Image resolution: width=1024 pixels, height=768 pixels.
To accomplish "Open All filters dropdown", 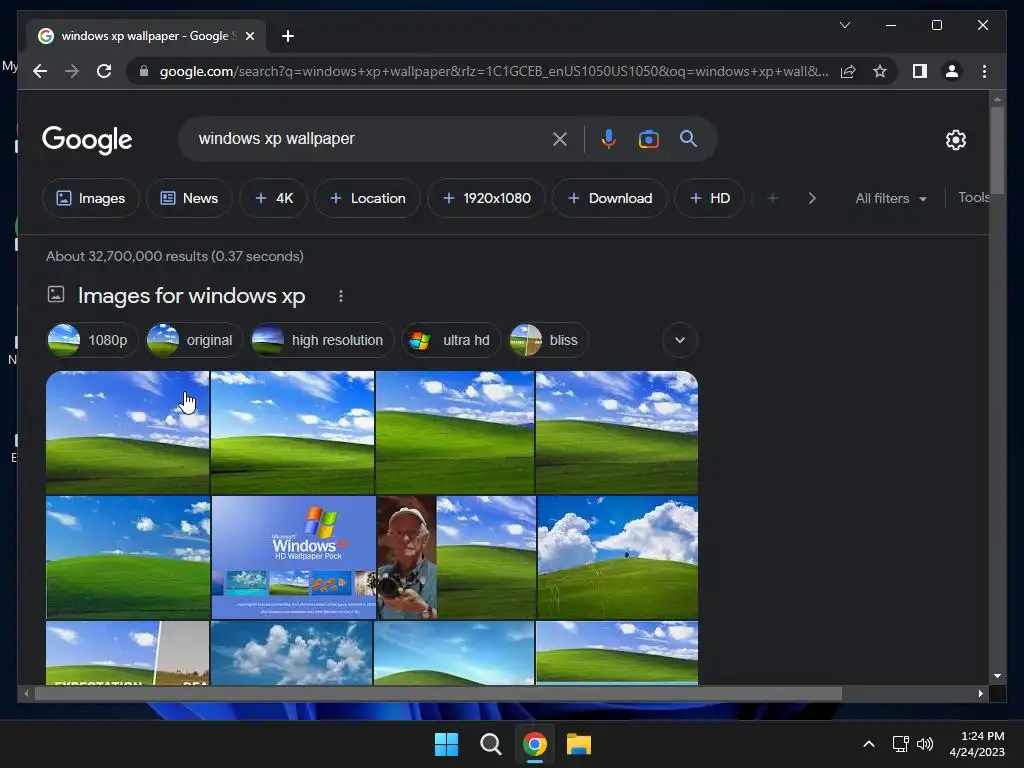I will 891,198.
